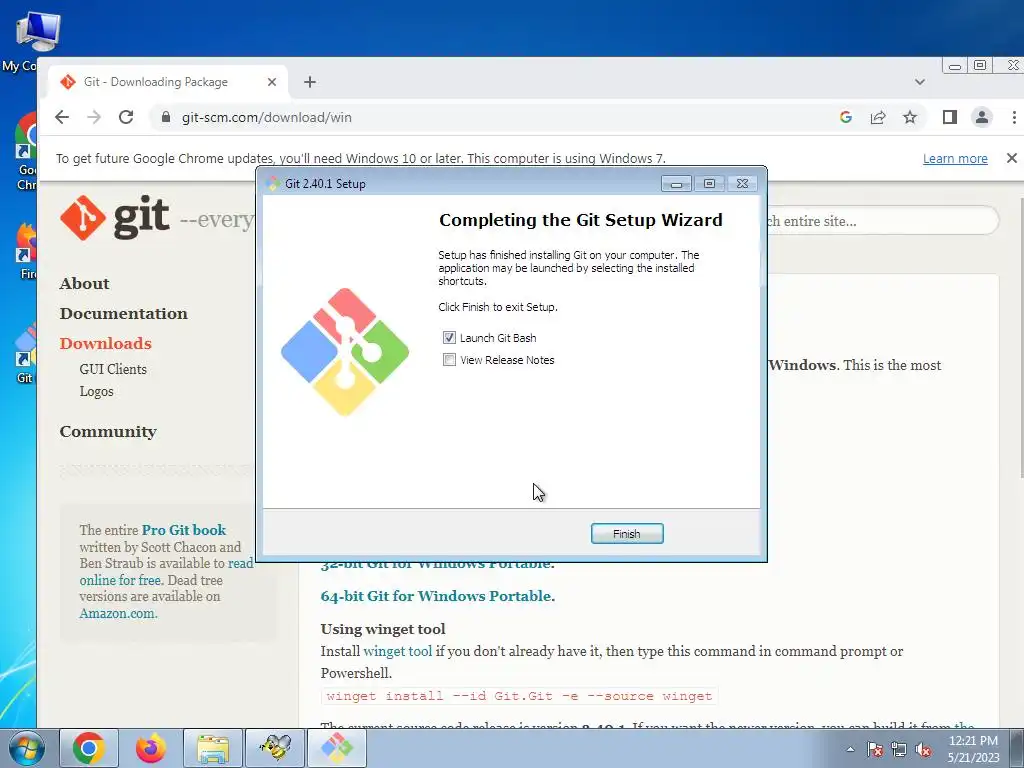Open Logos sidebar link
The height and width of the screenshot is (768, 1024).
tap(97, 391)
